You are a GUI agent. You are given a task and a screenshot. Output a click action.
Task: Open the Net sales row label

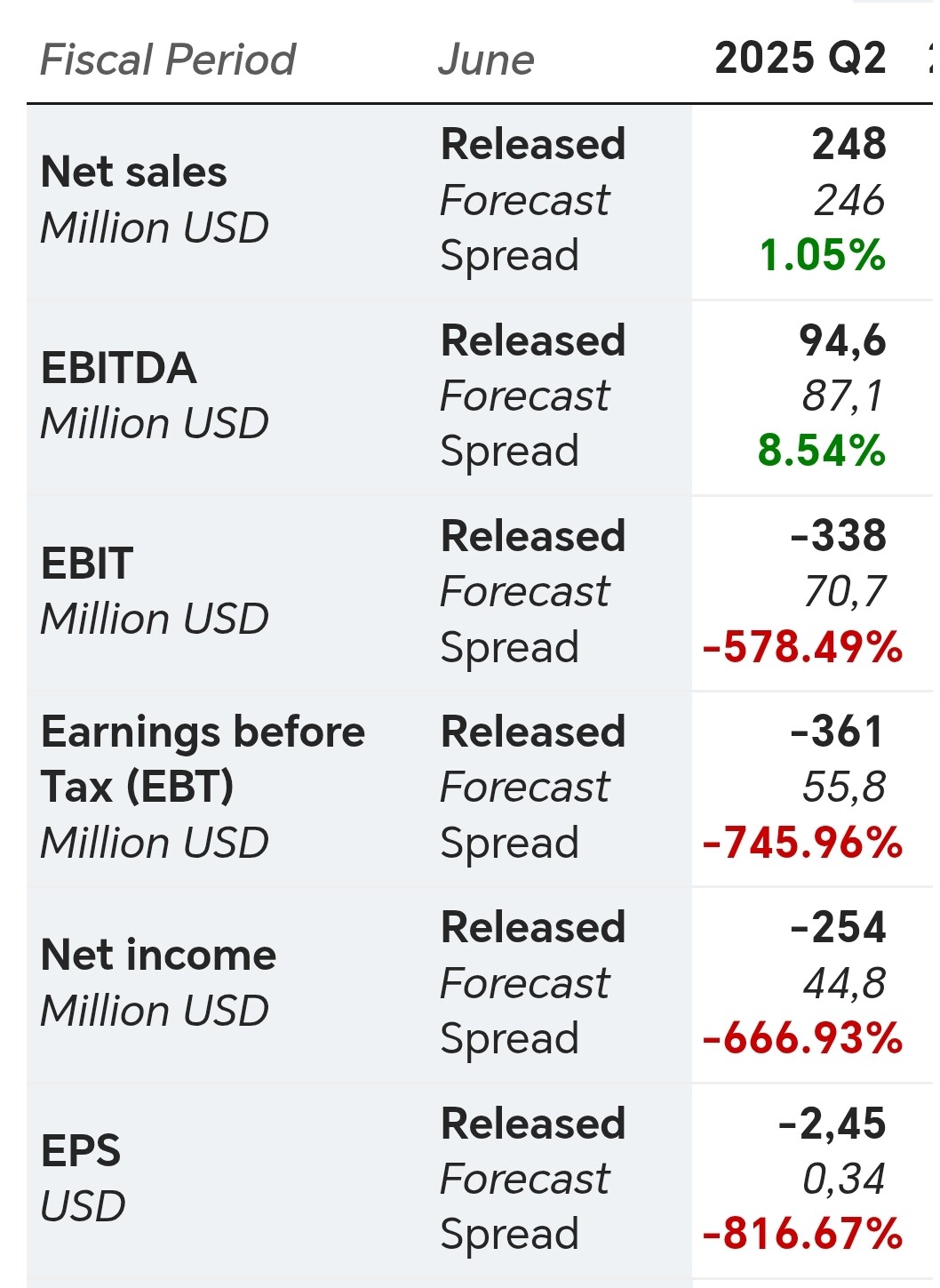pos(134,172)
